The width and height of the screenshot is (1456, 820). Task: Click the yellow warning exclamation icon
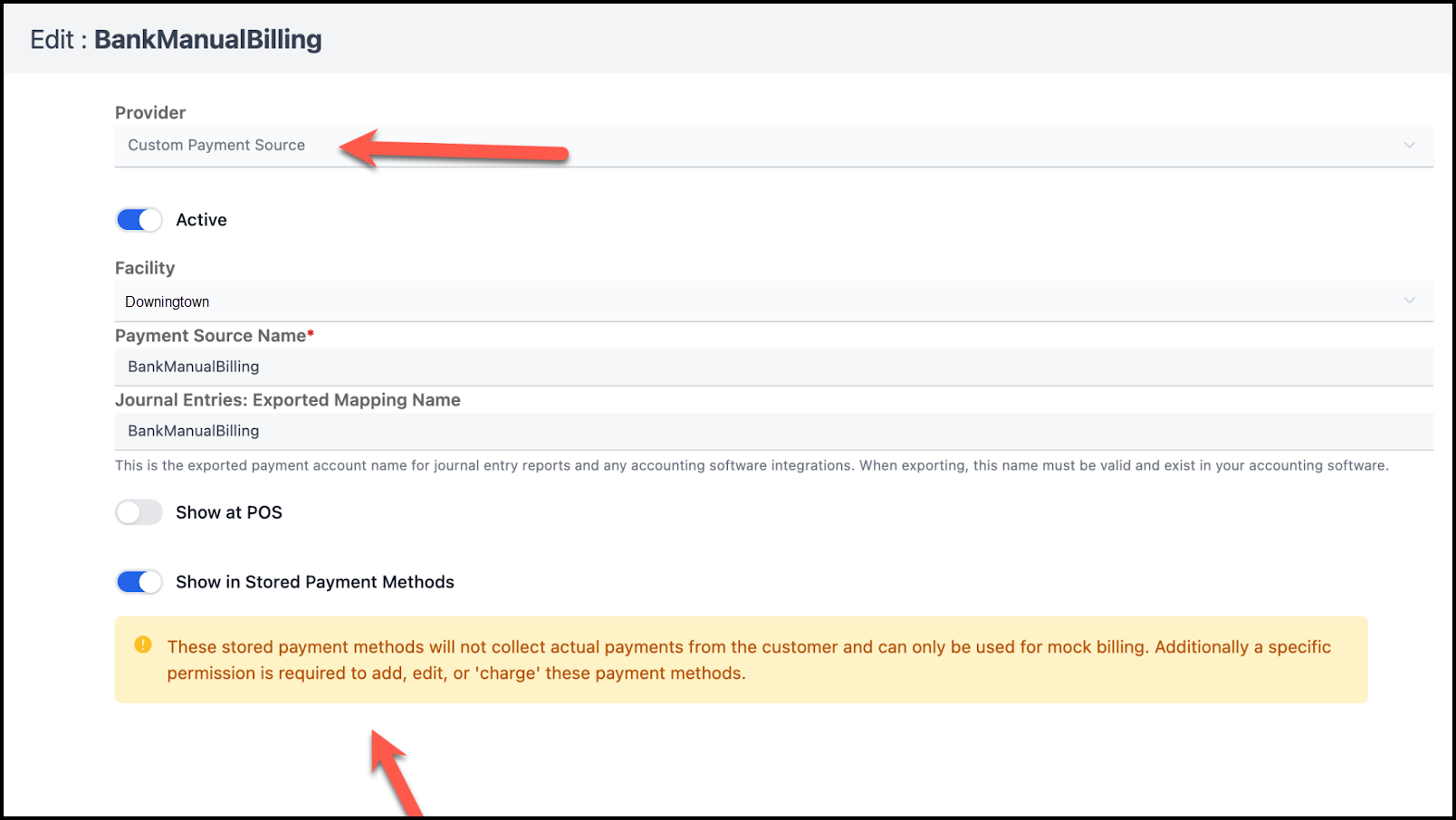tap(143, 644)
